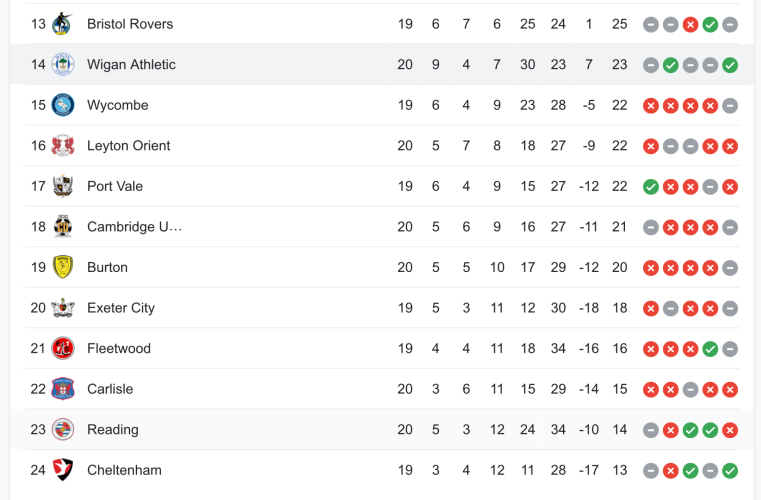Viewport: 761px width, 500px height.
Task: Click Fleetwood's green win form icon
Action: pyautogui.click(x=710, y=349)
